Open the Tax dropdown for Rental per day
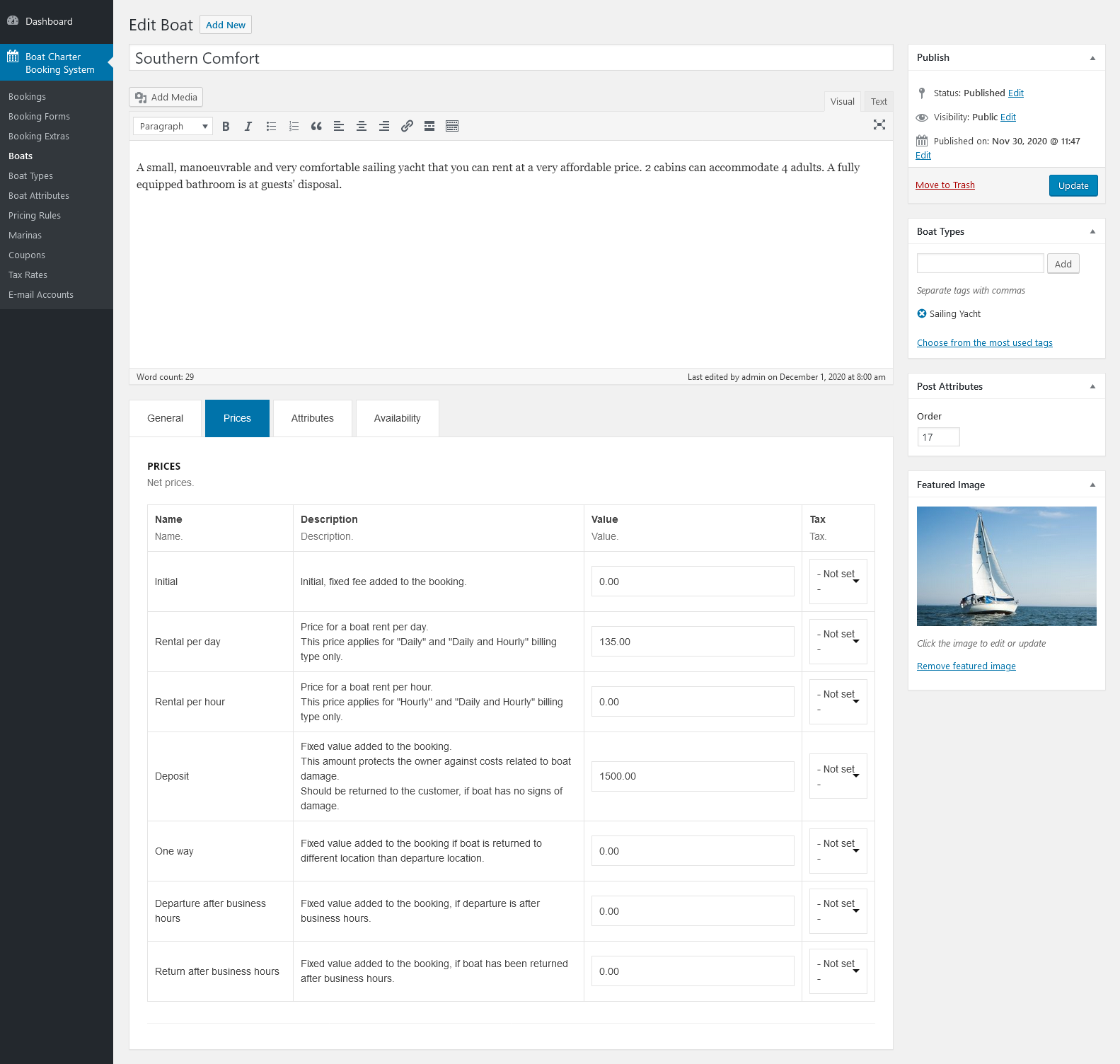Viewport: 1120px width, 1064px height. (838, 642)
